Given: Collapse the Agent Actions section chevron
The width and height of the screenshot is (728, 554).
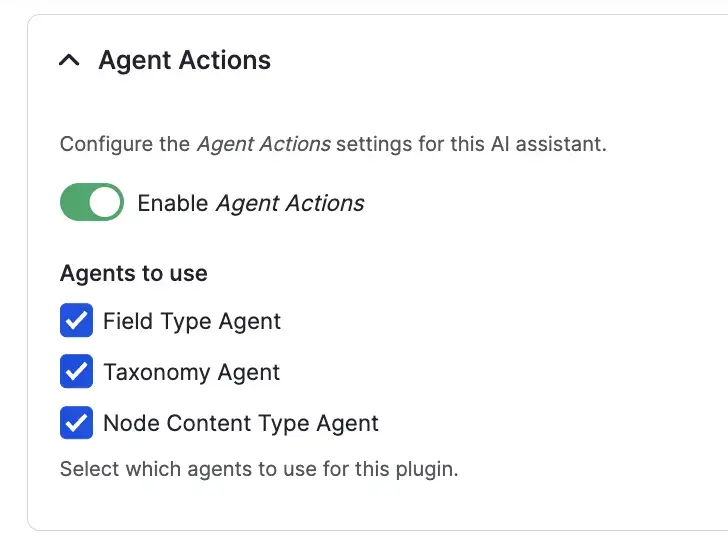Looking at the screenshot, I should pyautogui.click(x=69, y=61).
